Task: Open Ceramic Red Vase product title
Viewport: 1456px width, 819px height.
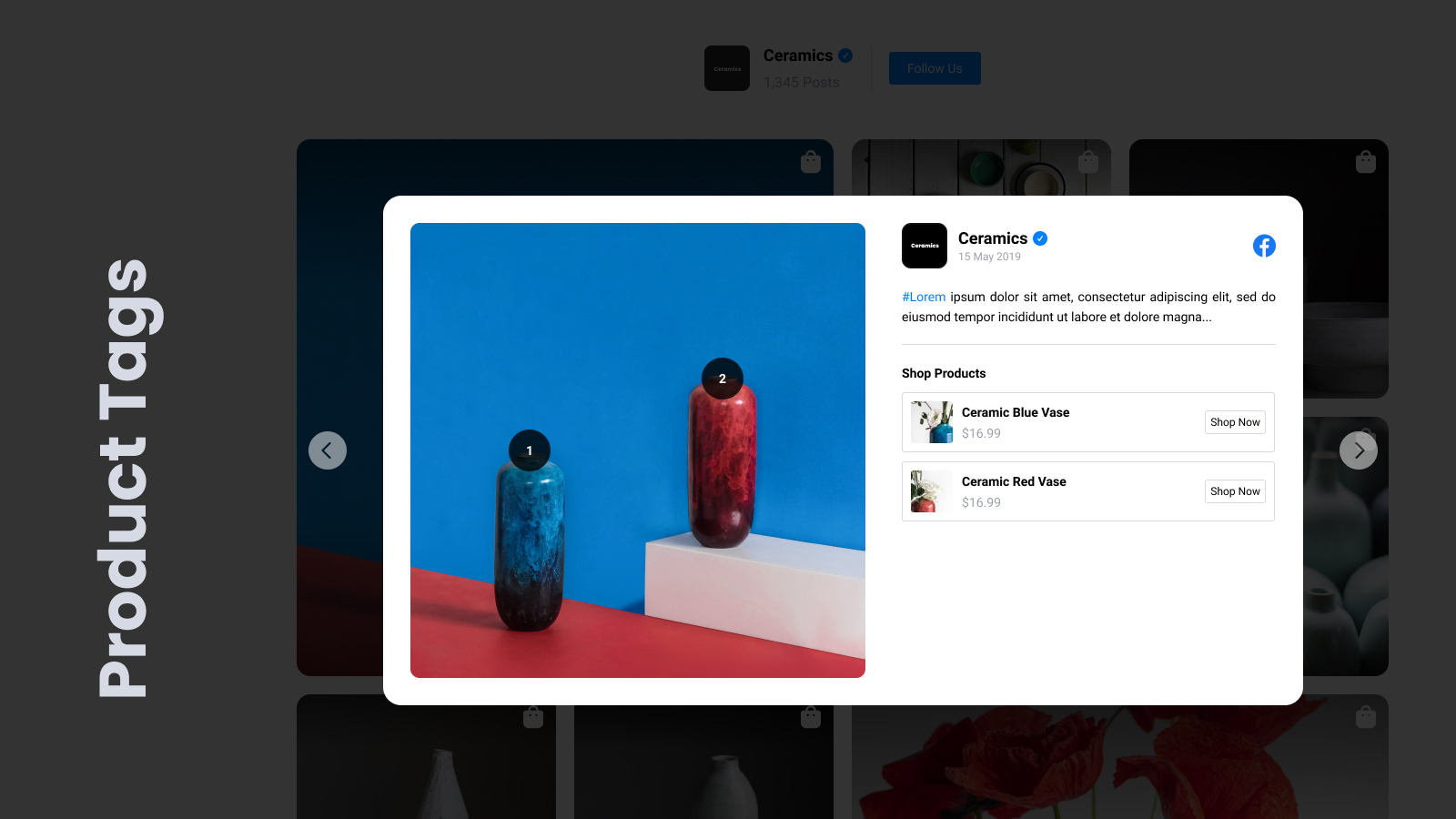Action: click(x=1014, y=481)
